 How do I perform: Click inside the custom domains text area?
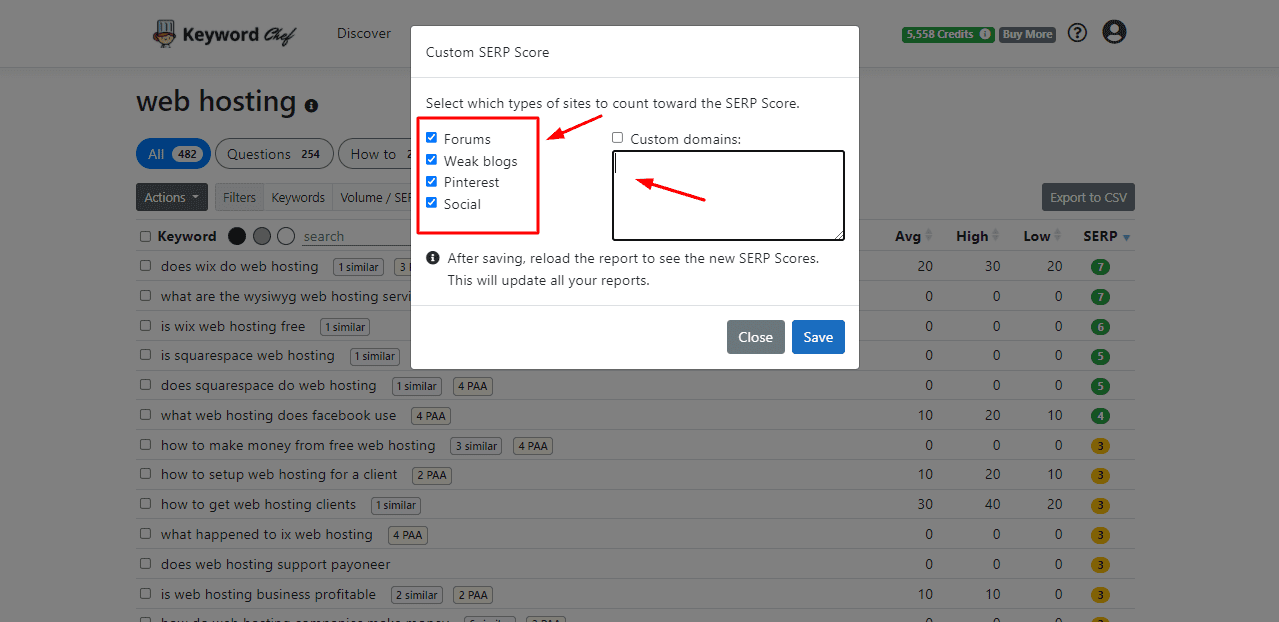click(x=728, y=196)
